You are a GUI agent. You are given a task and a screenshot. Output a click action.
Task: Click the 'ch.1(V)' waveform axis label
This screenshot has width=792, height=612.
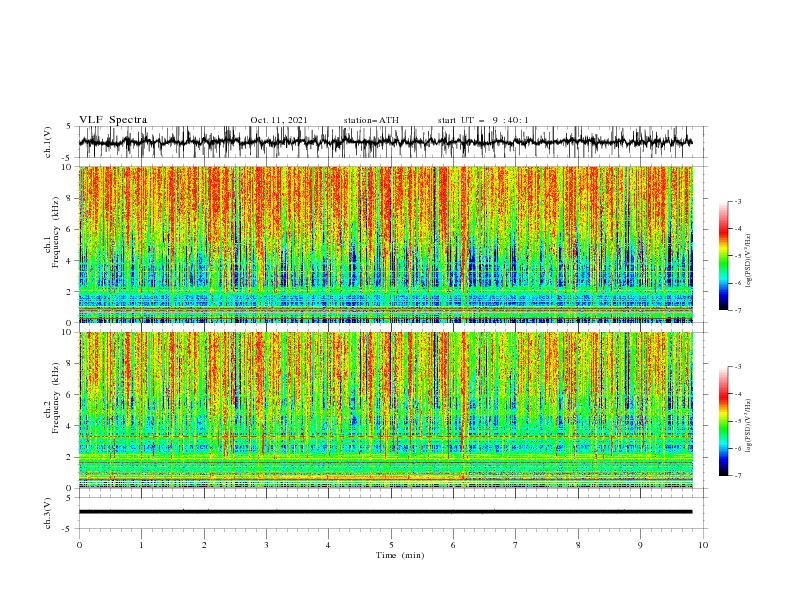click(48, 142)
